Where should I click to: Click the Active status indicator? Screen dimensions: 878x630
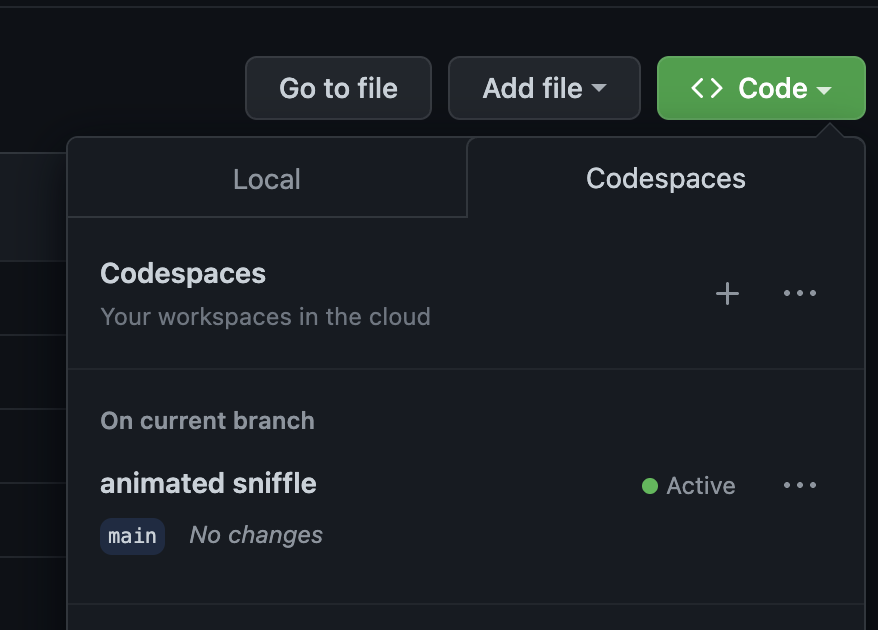(688, 486)
